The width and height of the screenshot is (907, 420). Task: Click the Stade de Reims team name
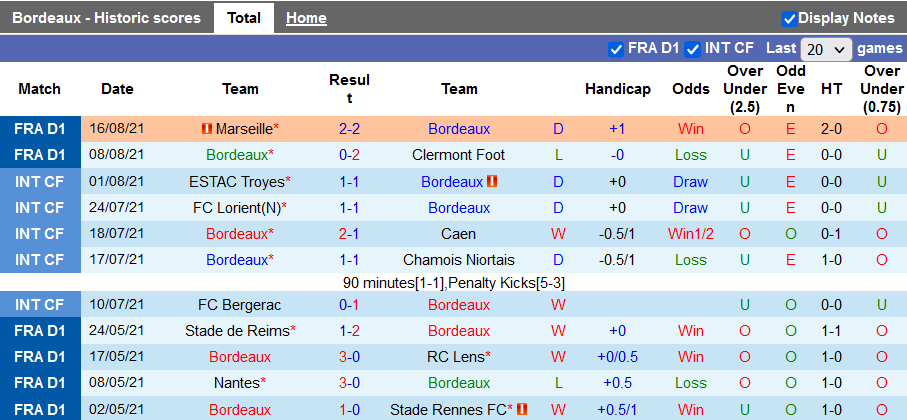[x=237, y=331]
